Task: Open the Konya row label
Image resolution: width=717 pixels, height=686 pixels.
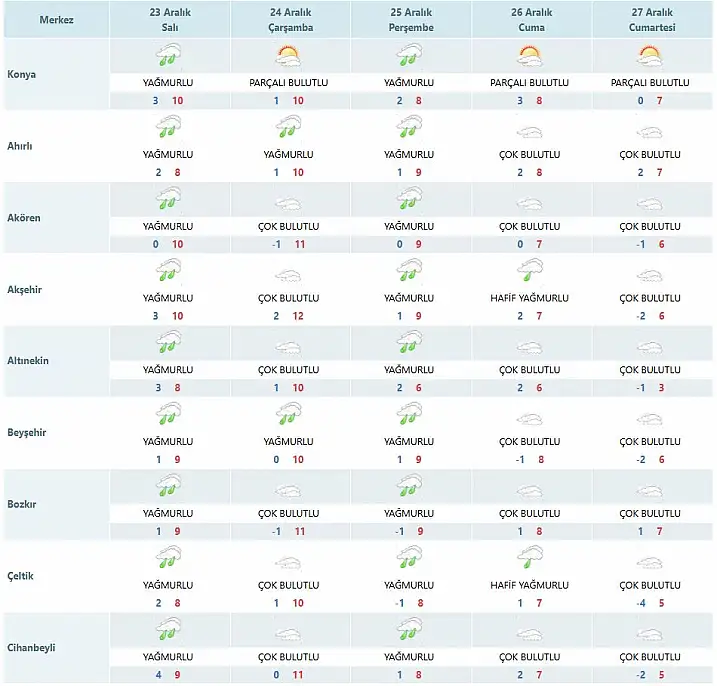Action: pyautogui.click(x=22, y=74)
